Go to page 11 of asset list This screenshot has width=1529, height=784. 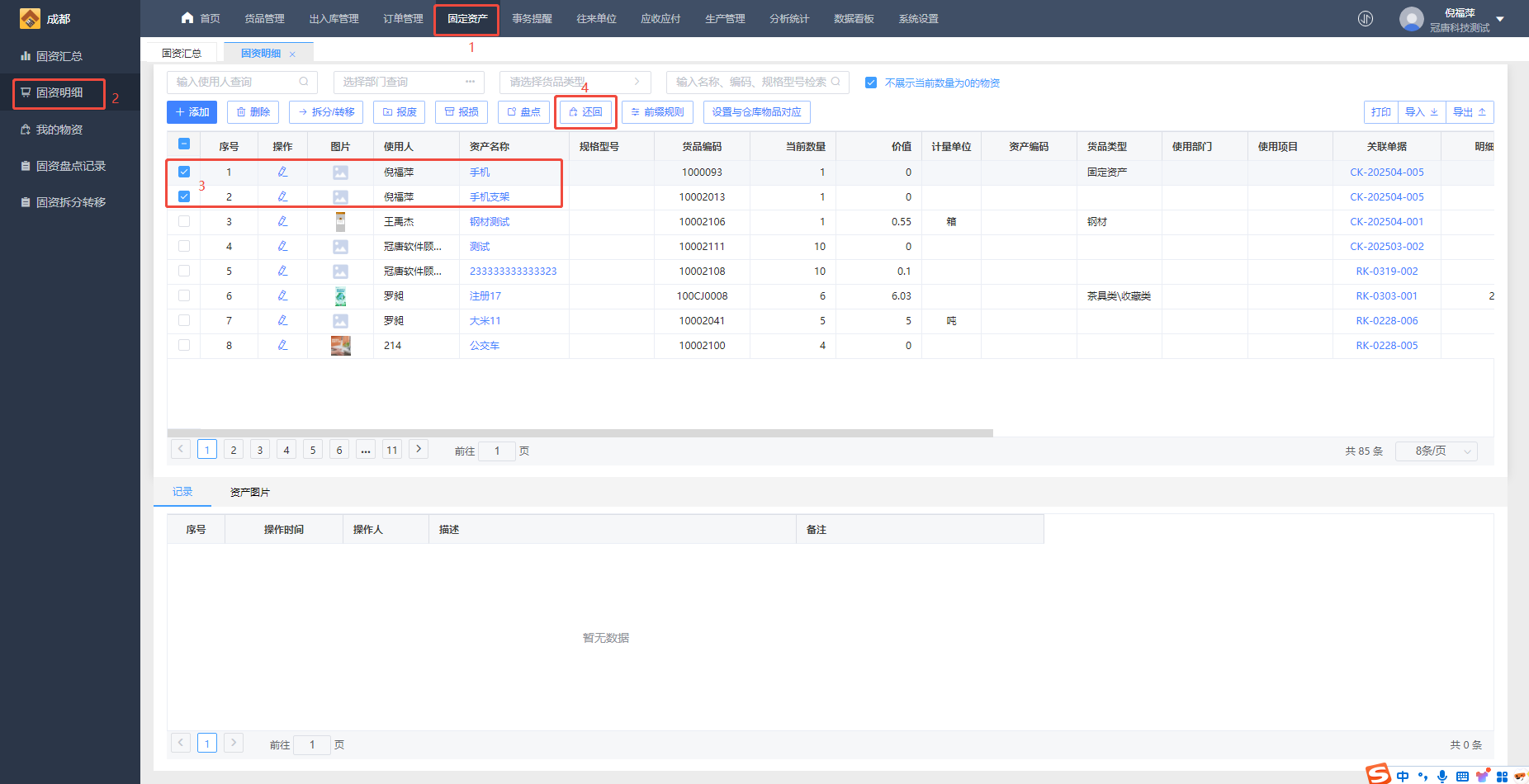pos(392,450)
